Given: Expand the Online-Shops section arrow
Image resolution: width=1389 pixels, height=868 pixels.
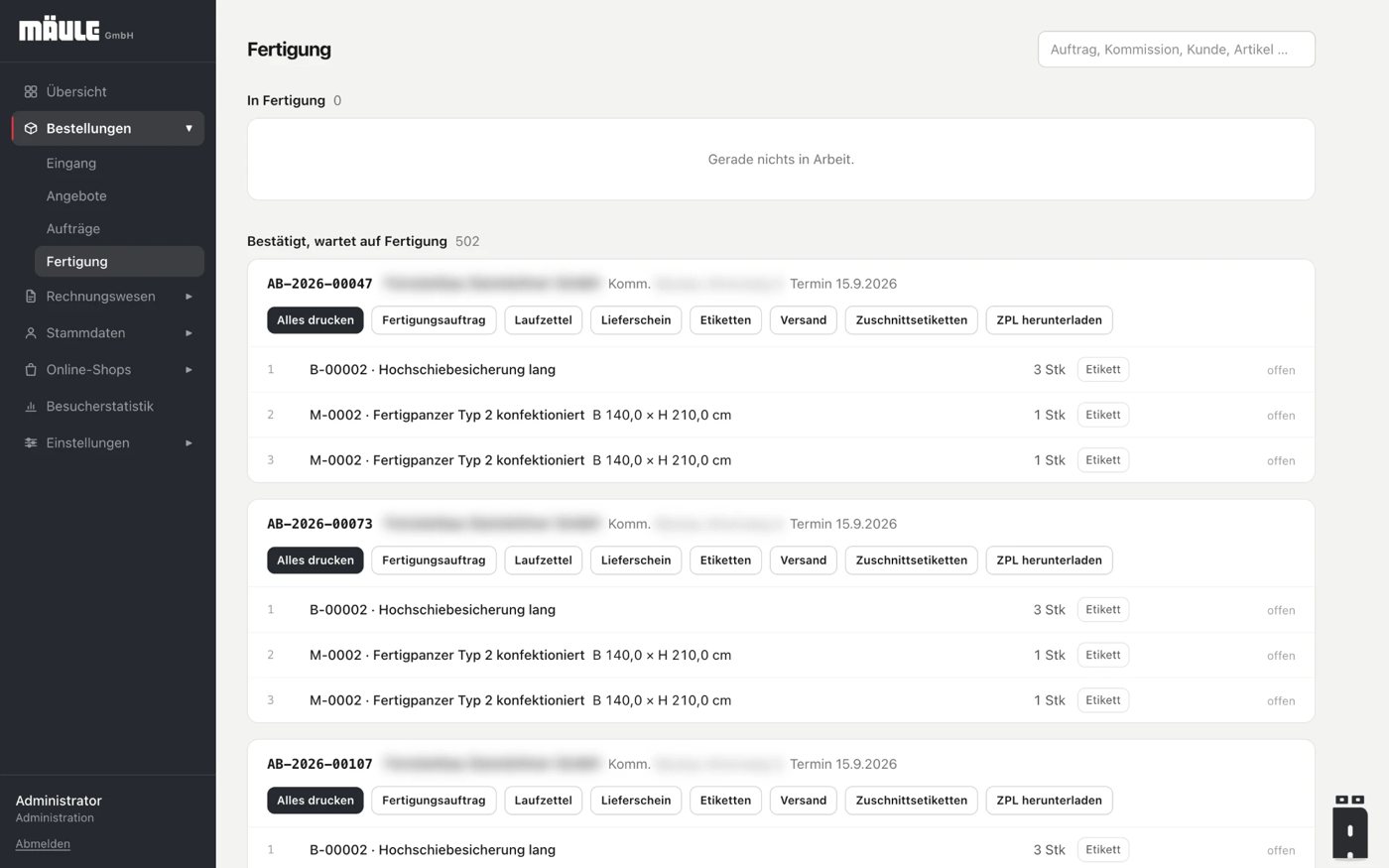Looking at the screenshot, I should (x=189, y=370).
